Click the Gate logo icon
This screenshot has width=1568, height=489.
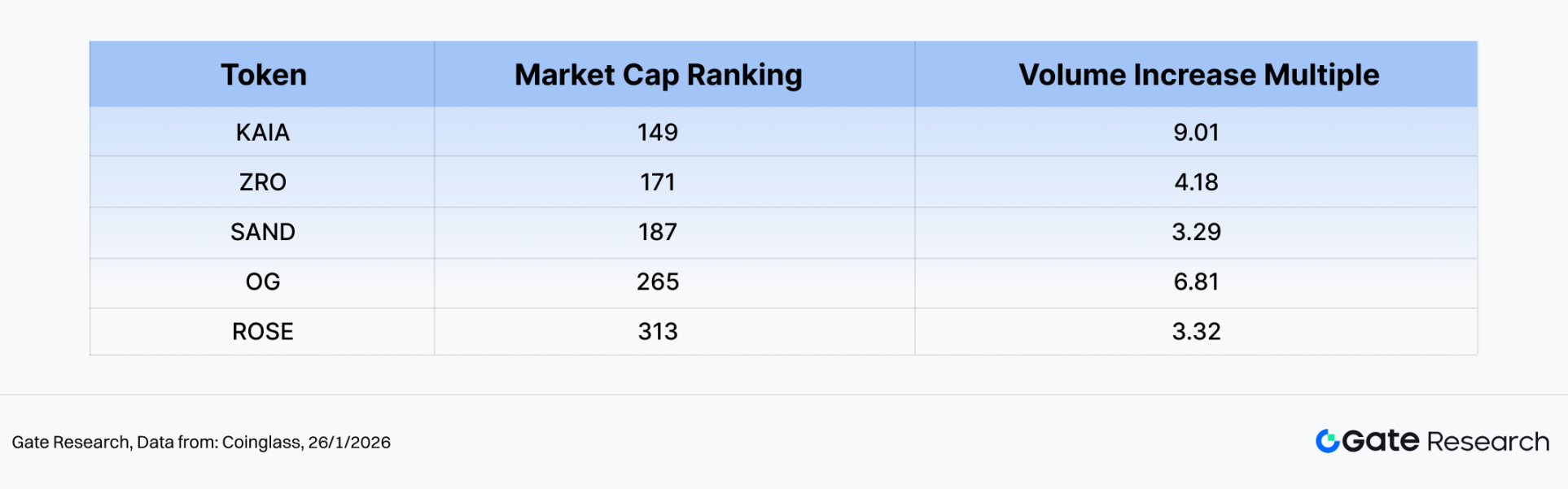(1327, 441)
